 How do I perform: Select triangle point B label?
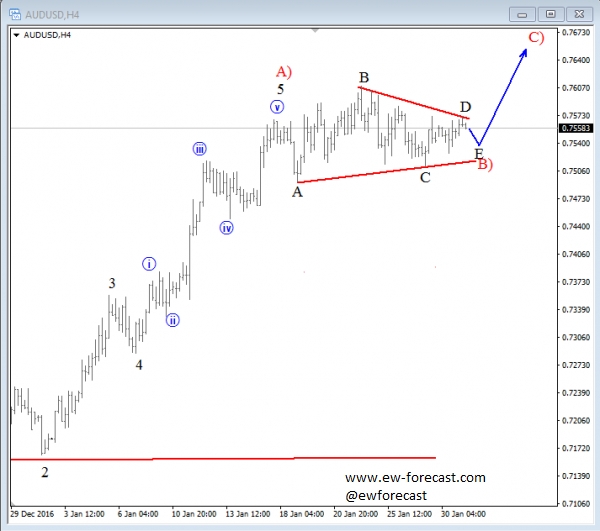[x=364, y=78]
